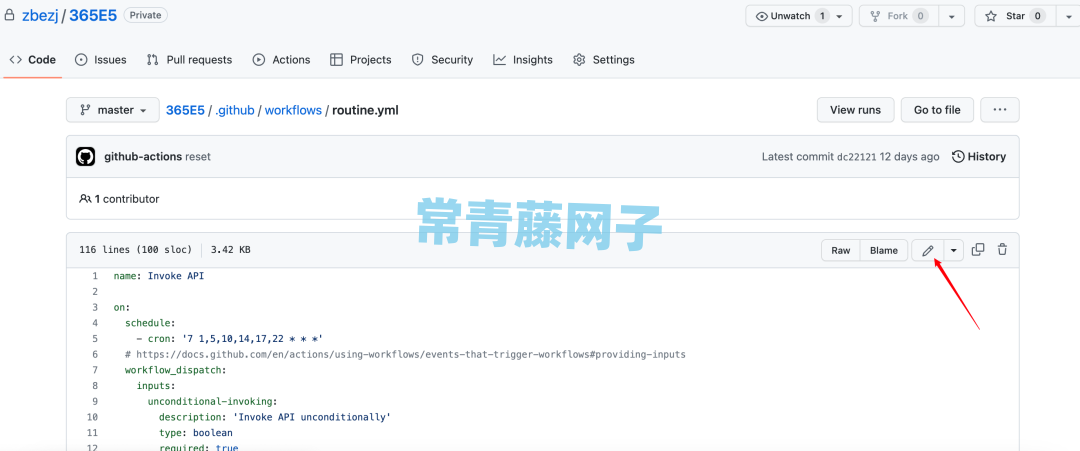Open .github folder in breadcrumb
The width and height of the screenshot is (1080, 451).
[x=235, y=110]
